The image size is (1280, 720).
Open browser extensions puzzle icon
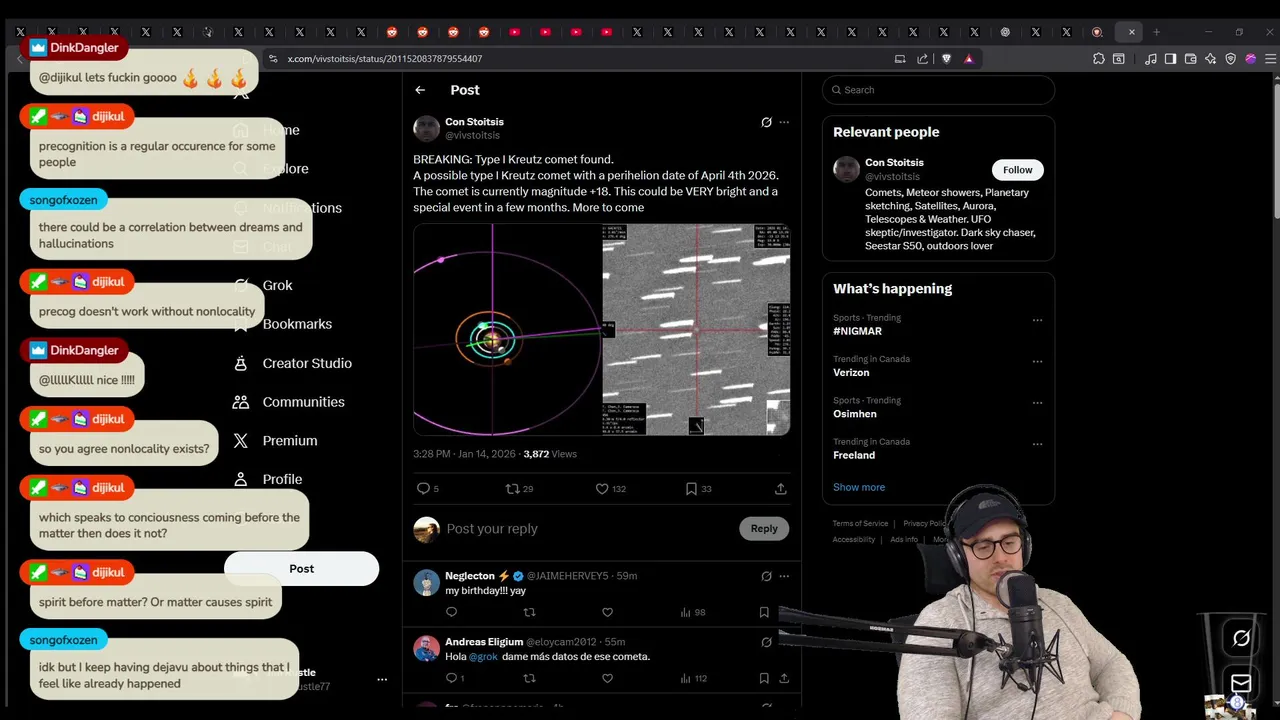tap(1098, 59)
